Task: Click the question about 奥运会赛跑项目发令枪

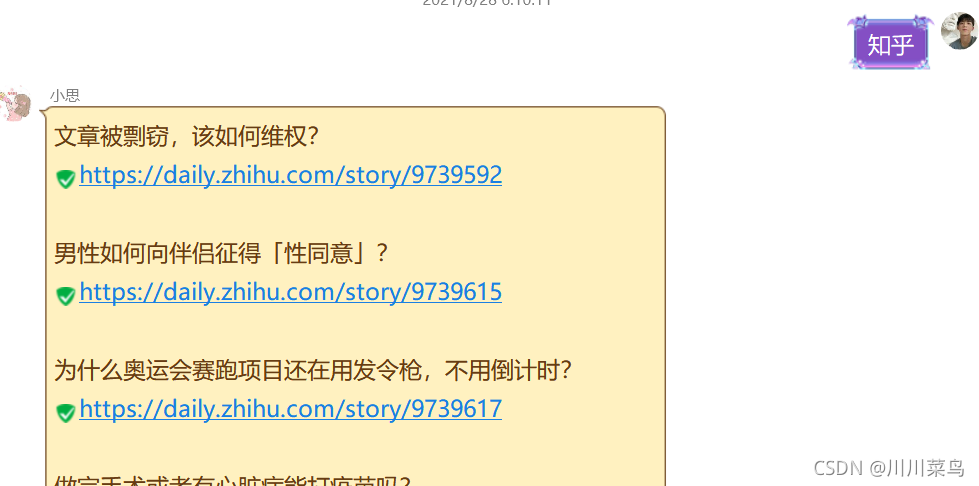Action: (313, 370)
